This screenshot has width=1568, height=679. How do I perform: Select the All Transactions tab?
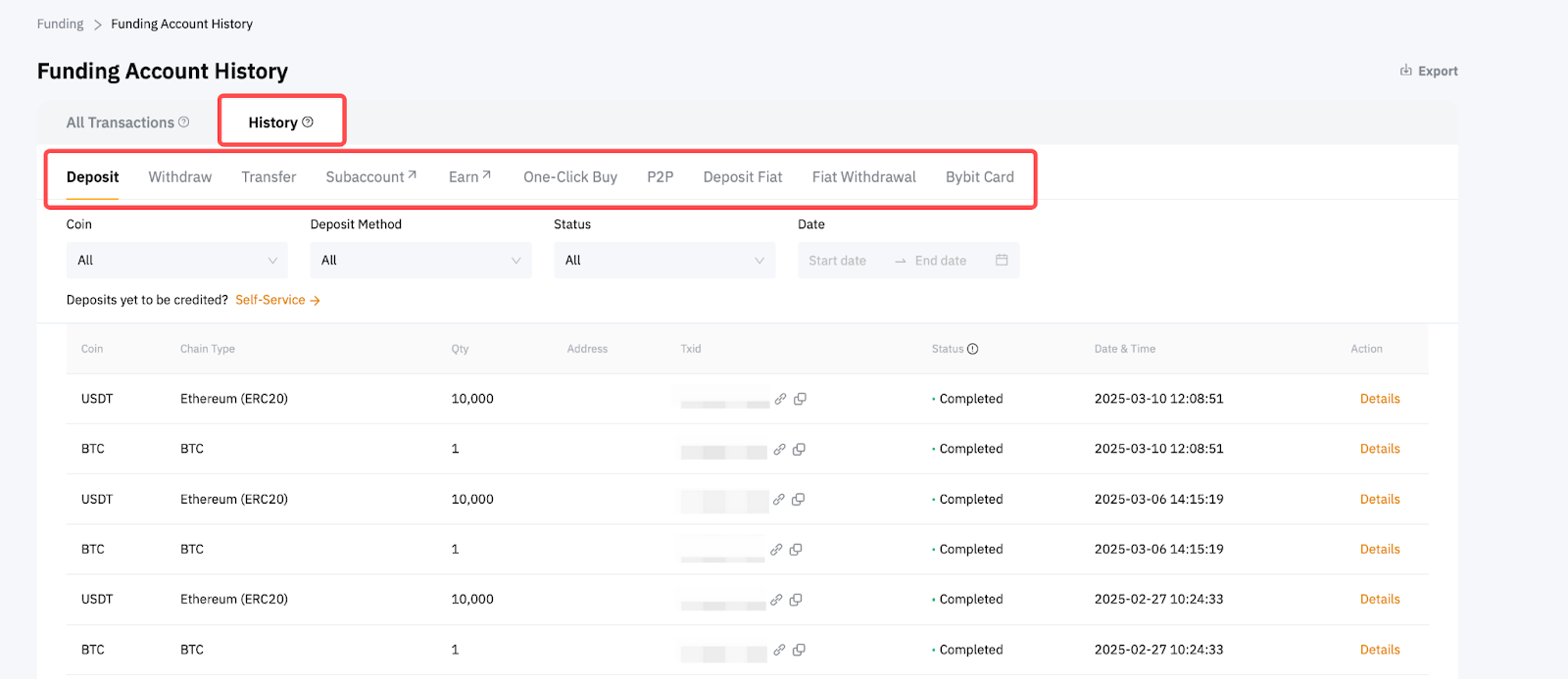[x=120, y=122]
